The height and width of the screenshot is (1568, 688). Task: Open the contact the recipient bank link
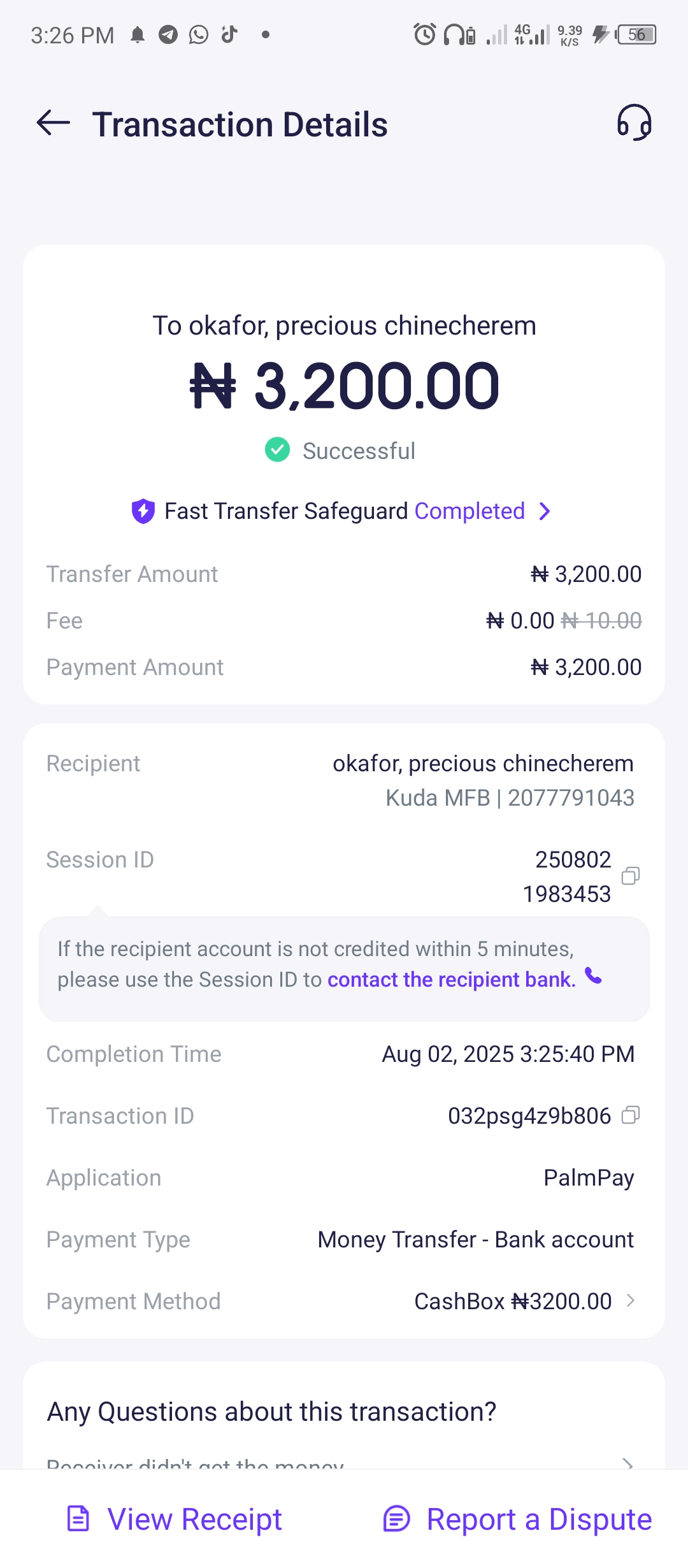(451, 980)
